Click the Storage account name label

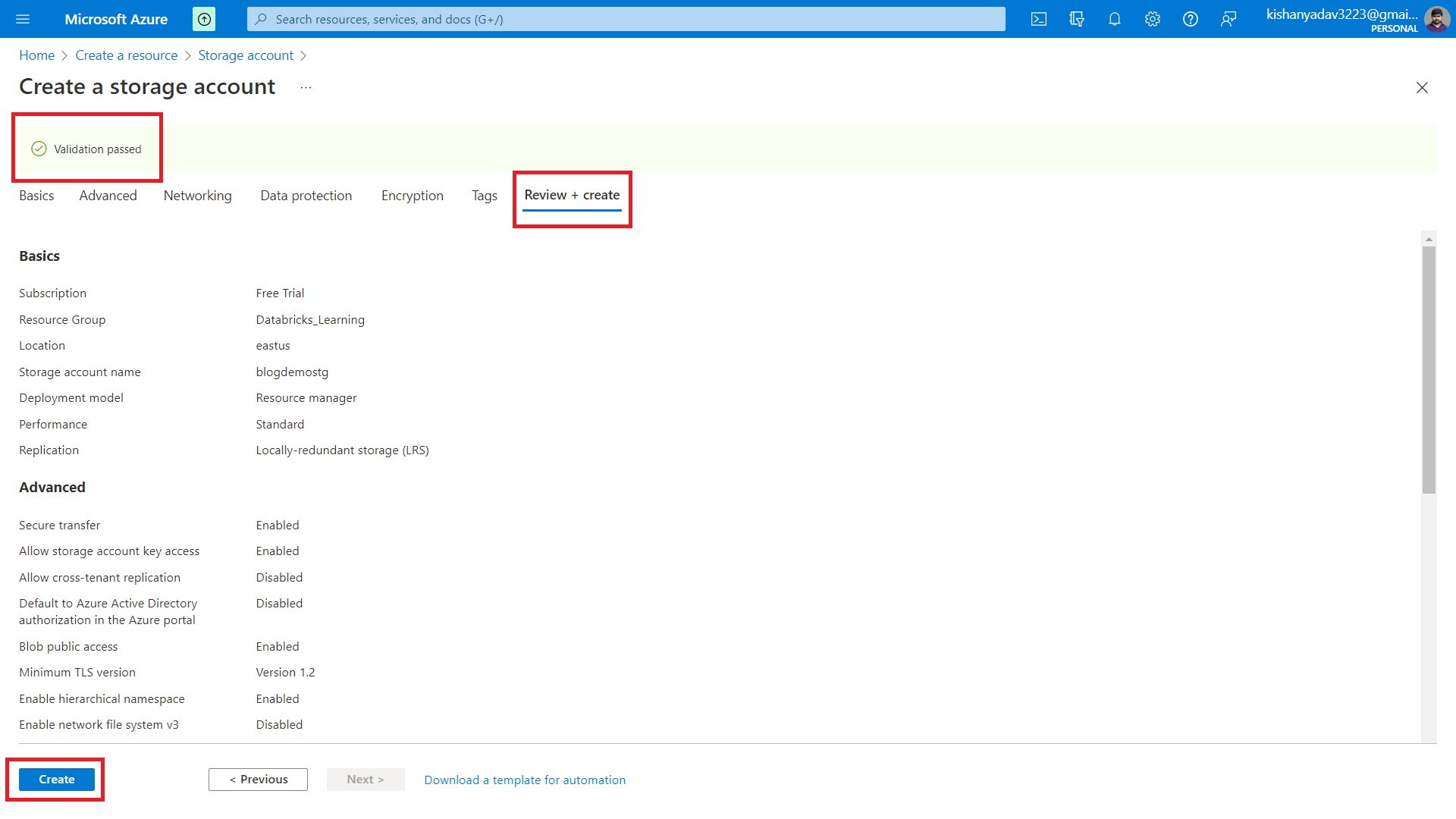click(80, 372)
